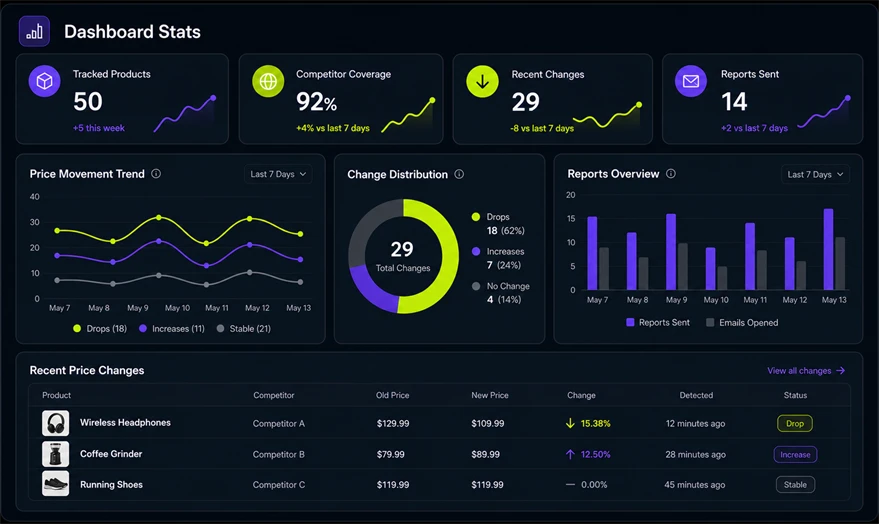Click the +2 vs last 7 days text

click(x=754, y=128)
